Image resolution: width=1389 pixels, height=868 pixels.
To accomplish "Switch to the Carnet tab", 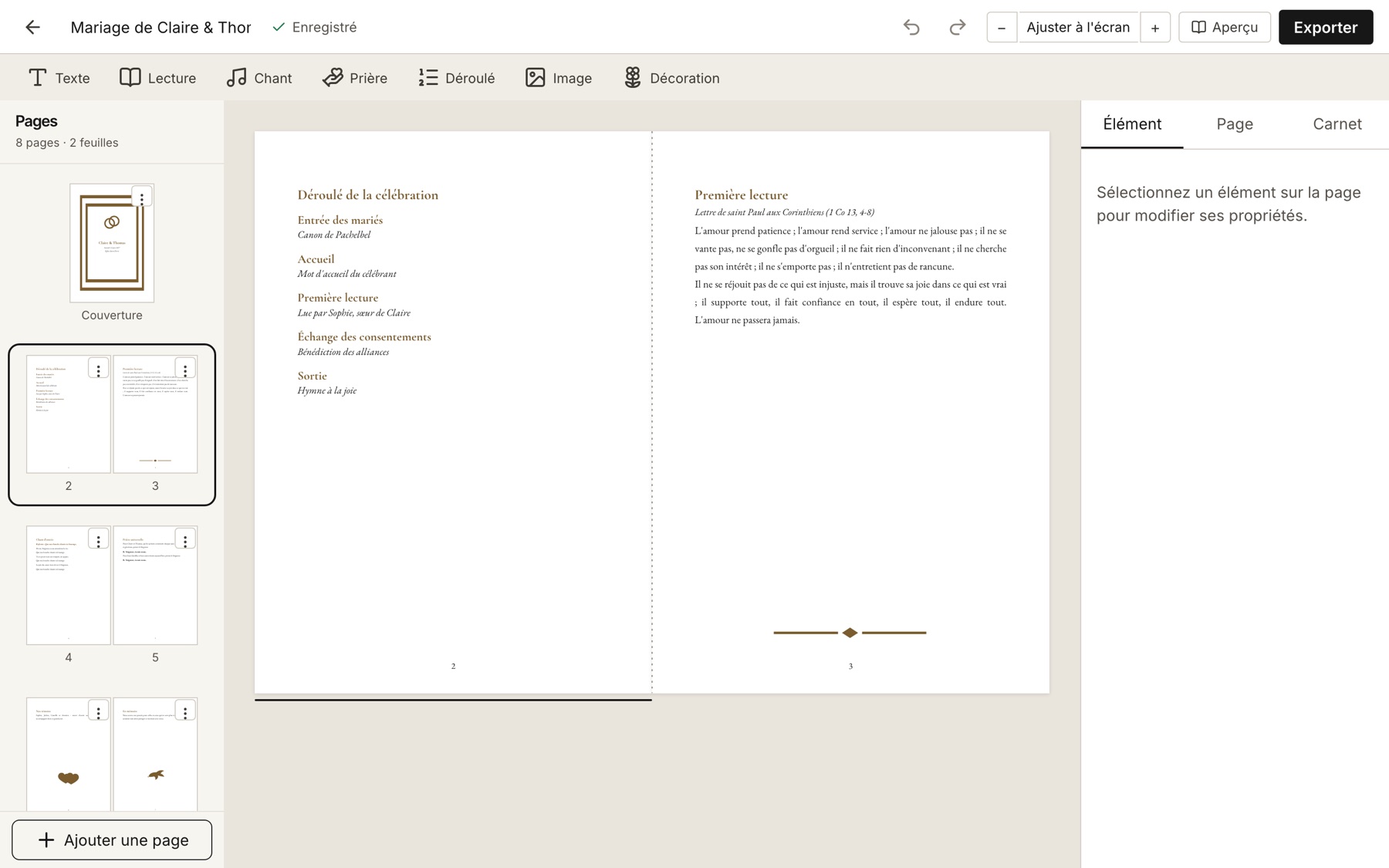I will click(1337, 124).
